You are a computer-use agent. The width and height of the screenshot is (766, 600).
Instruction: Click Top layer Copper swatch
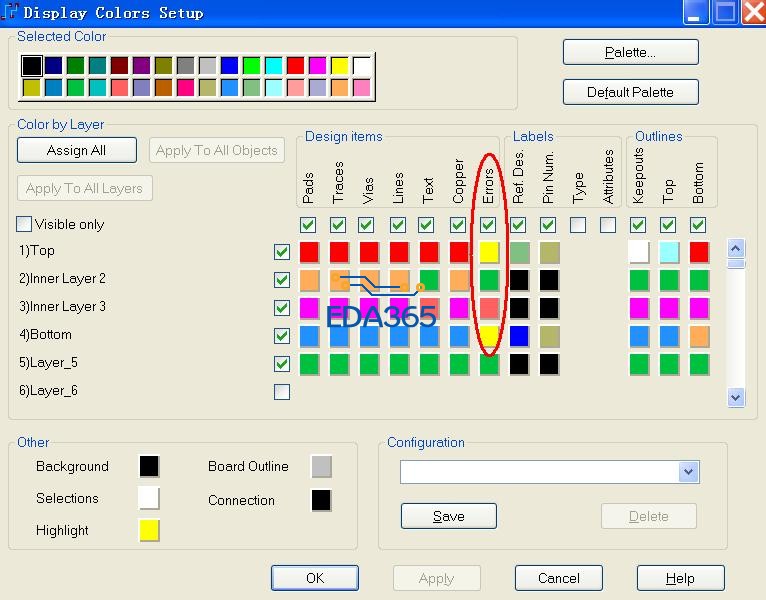459,253
